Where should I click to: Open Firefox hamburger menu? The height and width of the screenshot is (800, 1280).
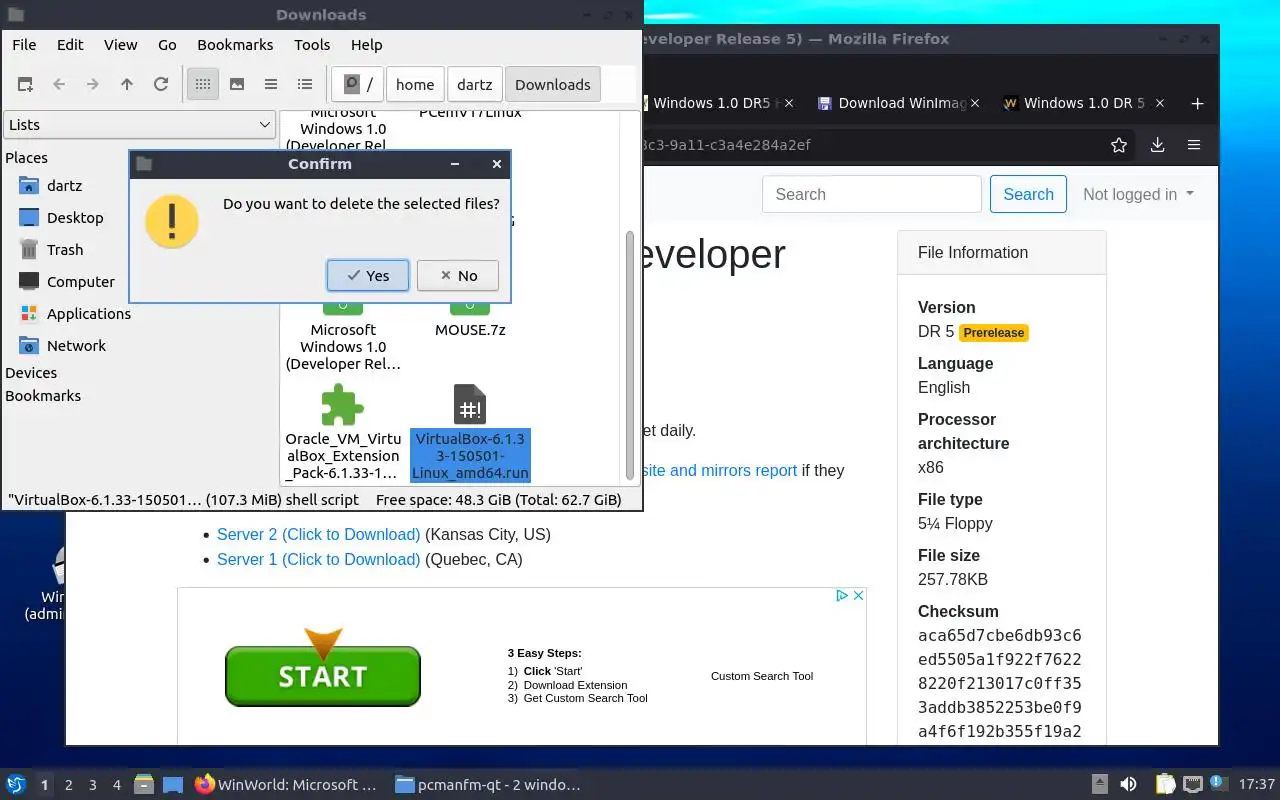point(1194,145)
